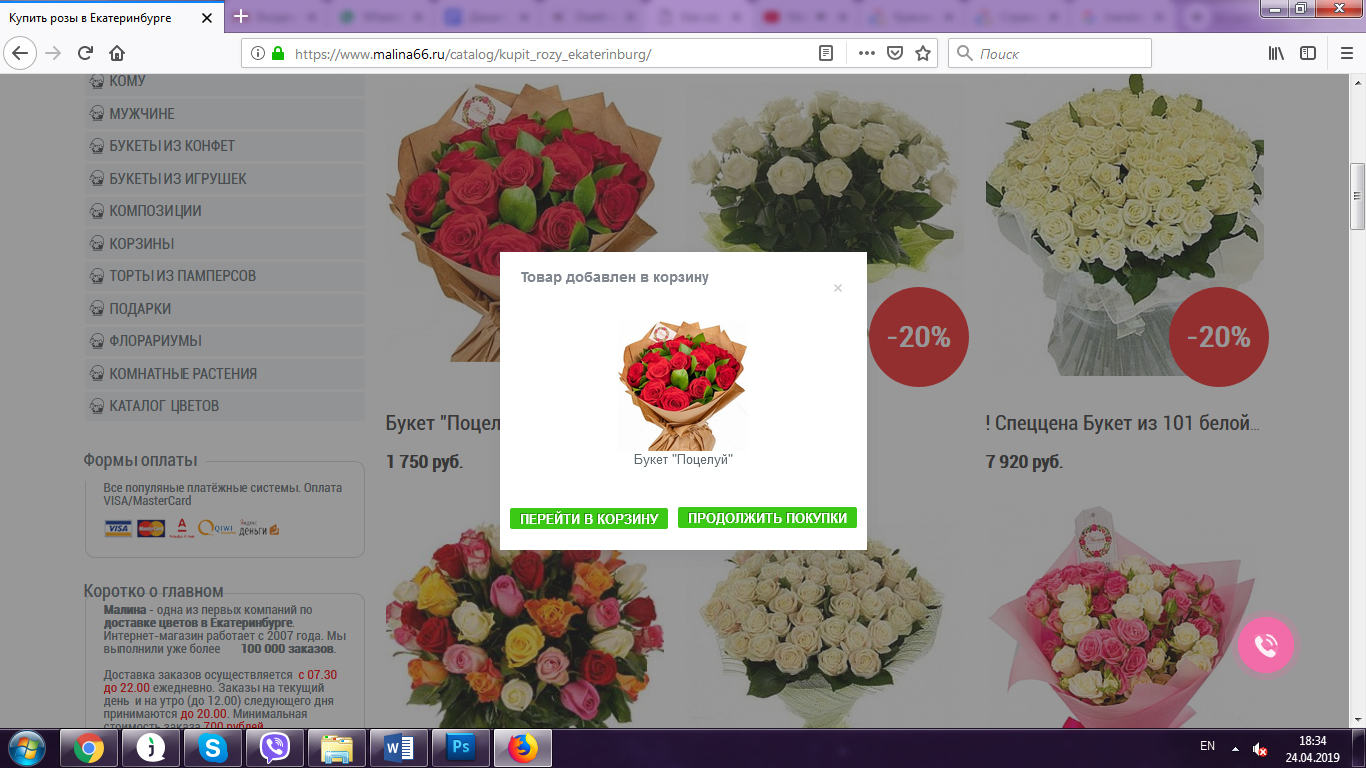Click 'ПРОДОЛЖИТЬ ПОКУПКИ' button
This screenshot has height=768, width=1366.
pos(767,518)
